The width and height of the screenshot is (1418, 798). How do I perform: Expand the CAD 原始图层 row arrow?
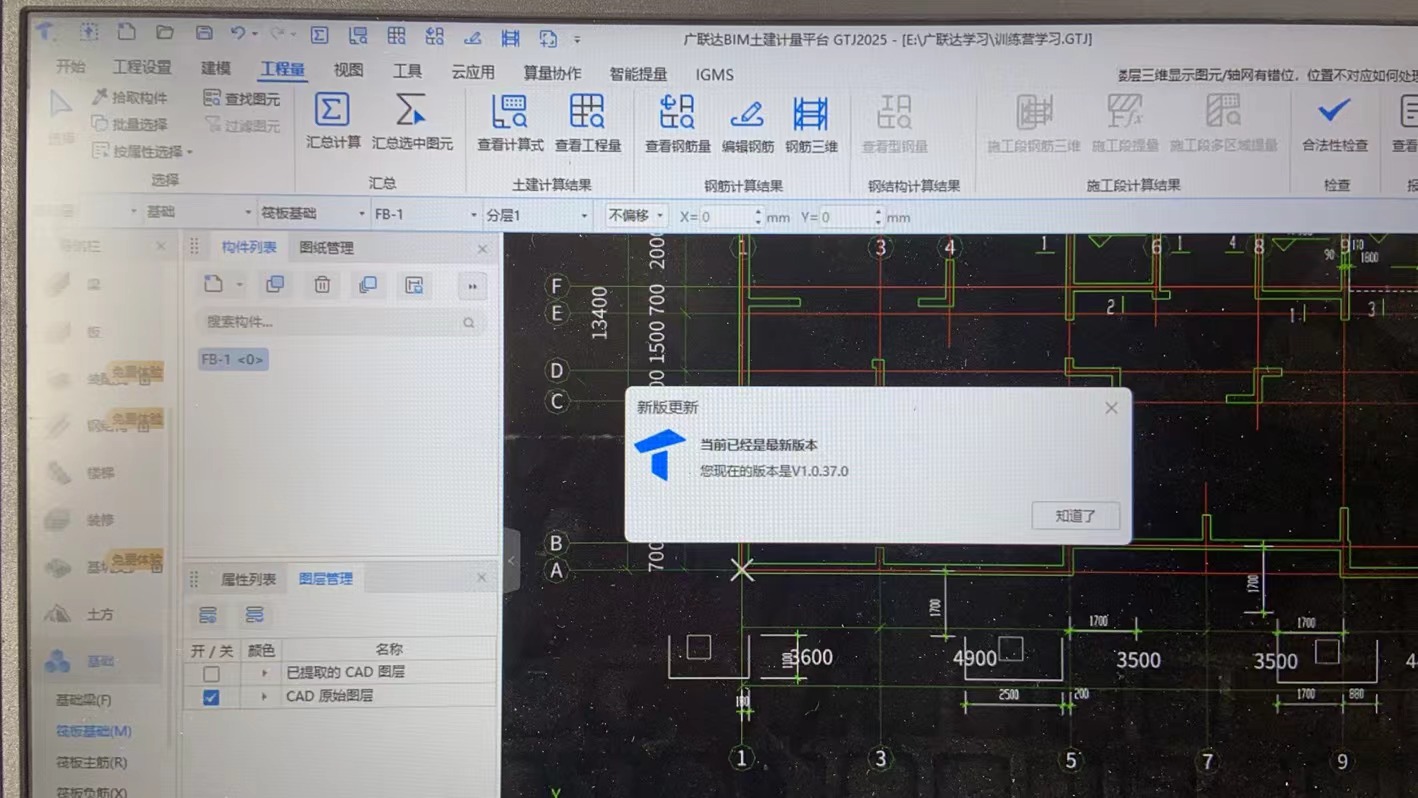point(265,696)
